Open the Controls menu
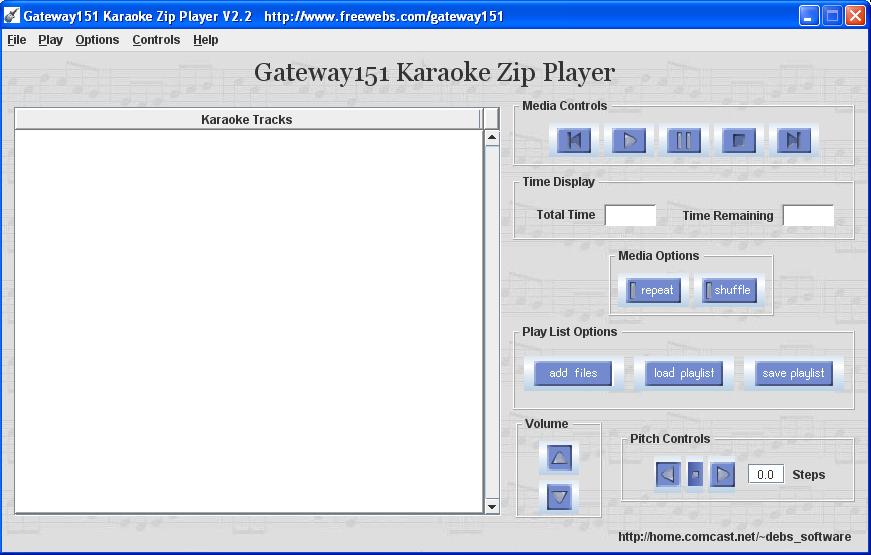 pyautogui.click(x=156, y=40)
